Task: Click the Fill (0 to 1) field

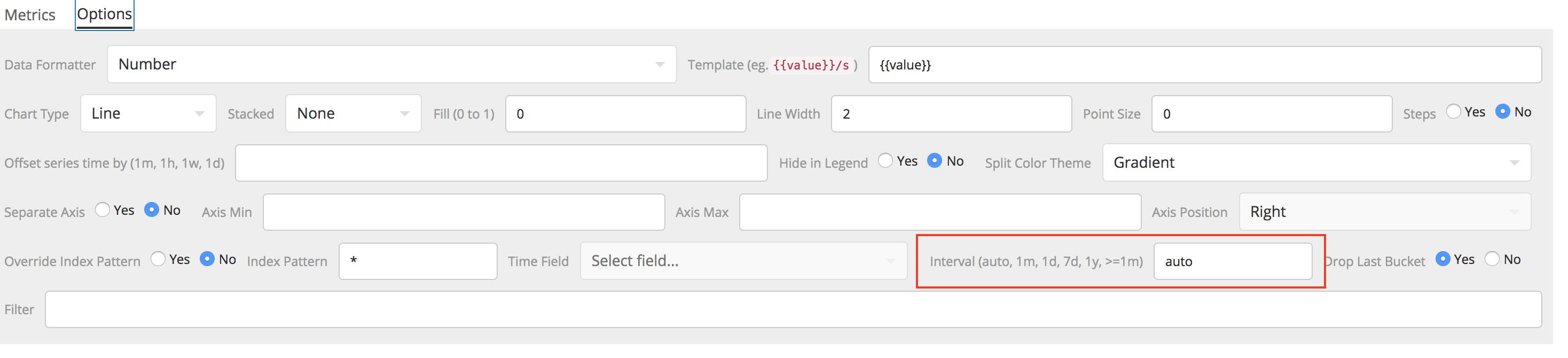Action: pyautogui.click(x=624, y=113)
